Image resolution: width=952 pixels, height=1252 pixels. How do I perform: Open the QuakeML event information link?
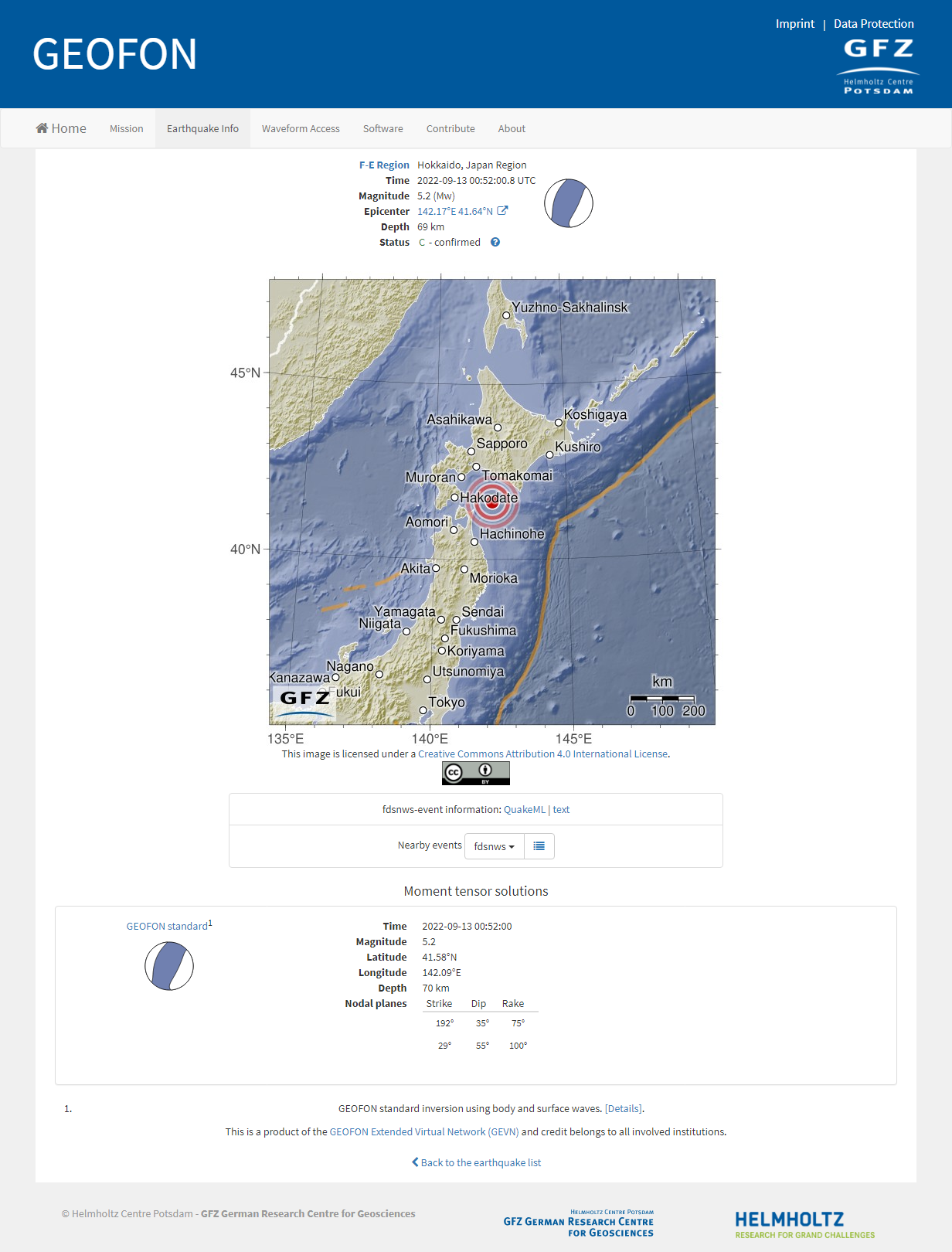525,810
